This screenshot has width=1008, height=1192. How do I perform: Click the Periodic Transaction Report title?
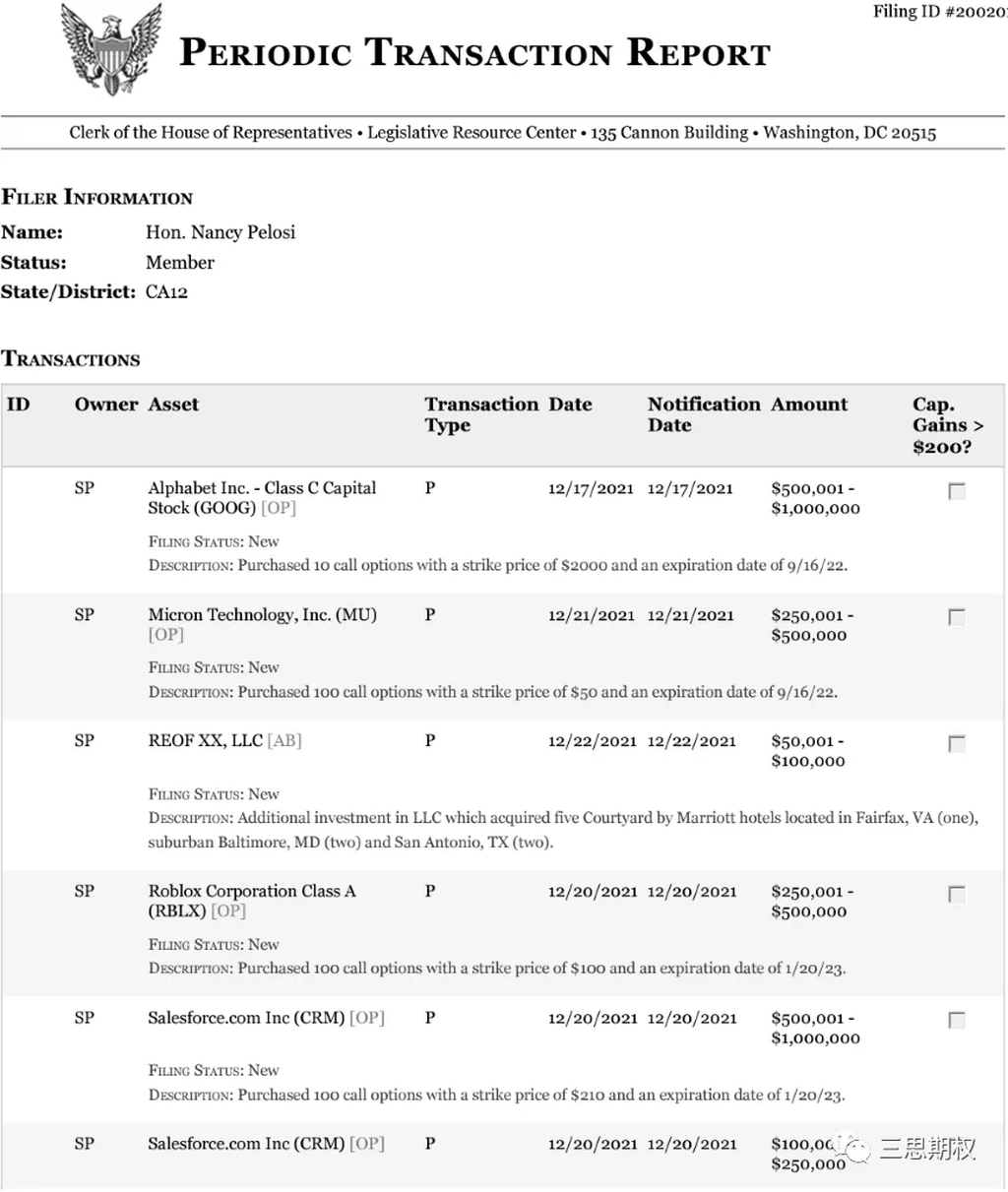tap(474, 52)
